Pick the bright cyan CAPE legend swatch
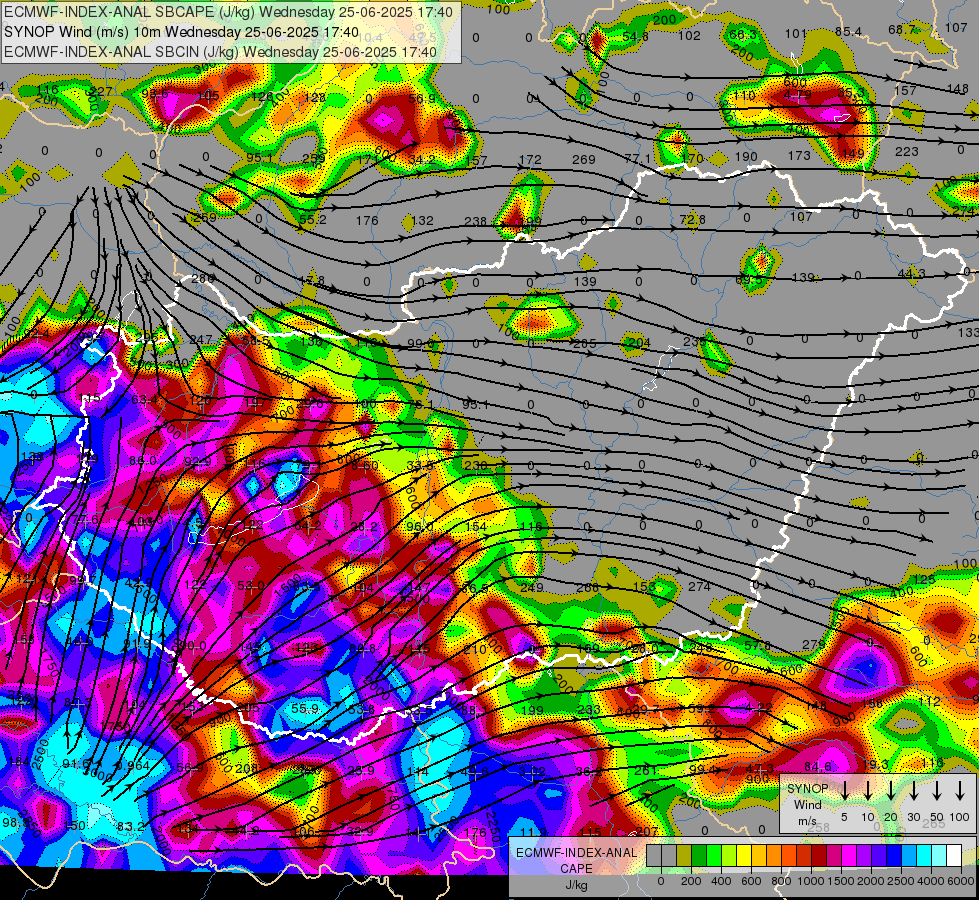Viewport: 979px width, 900px height. pyautogui.click(x=923, y=856)
